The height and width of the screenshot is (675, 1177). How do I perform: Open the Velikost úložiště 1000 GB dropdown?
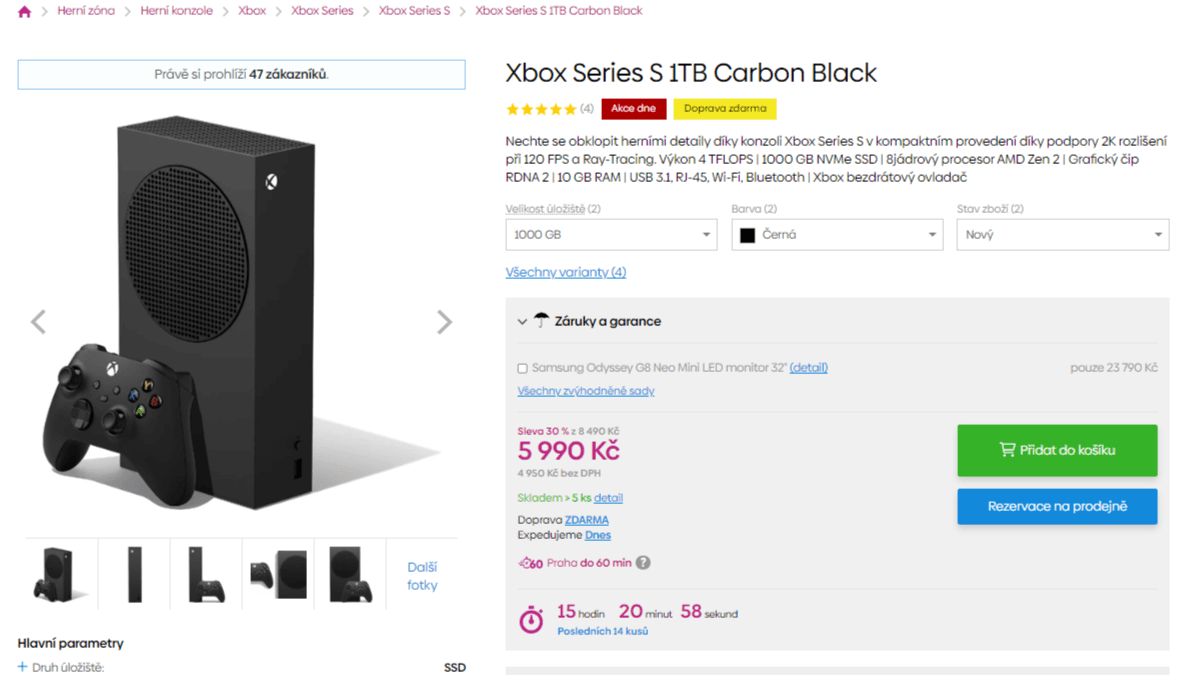[611, 235]
